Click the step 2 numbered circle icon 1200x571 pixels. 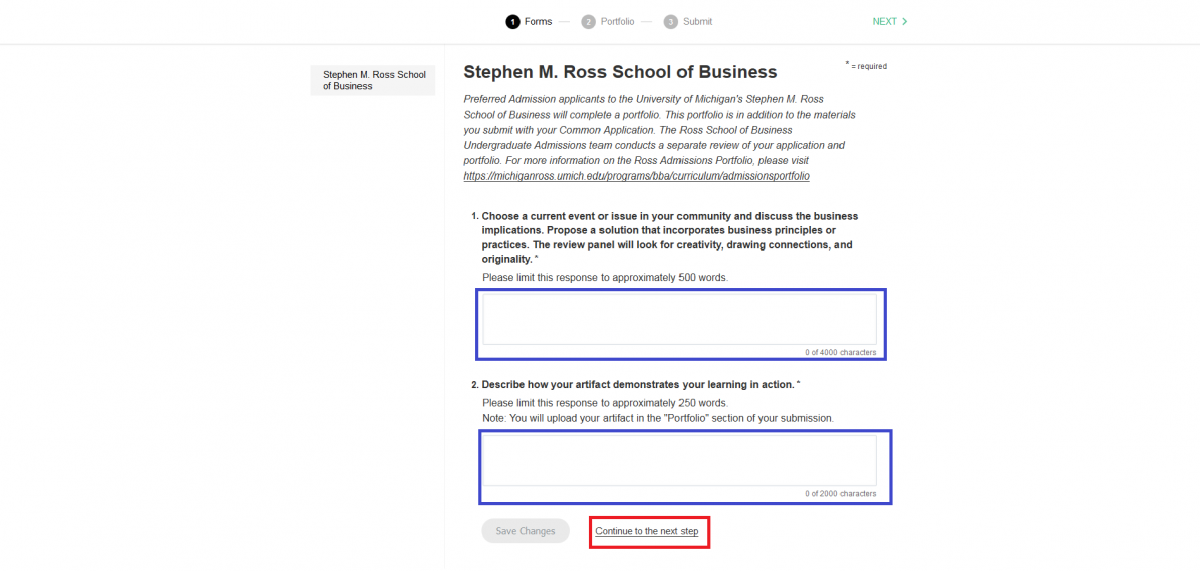click(x=589, y=21)
